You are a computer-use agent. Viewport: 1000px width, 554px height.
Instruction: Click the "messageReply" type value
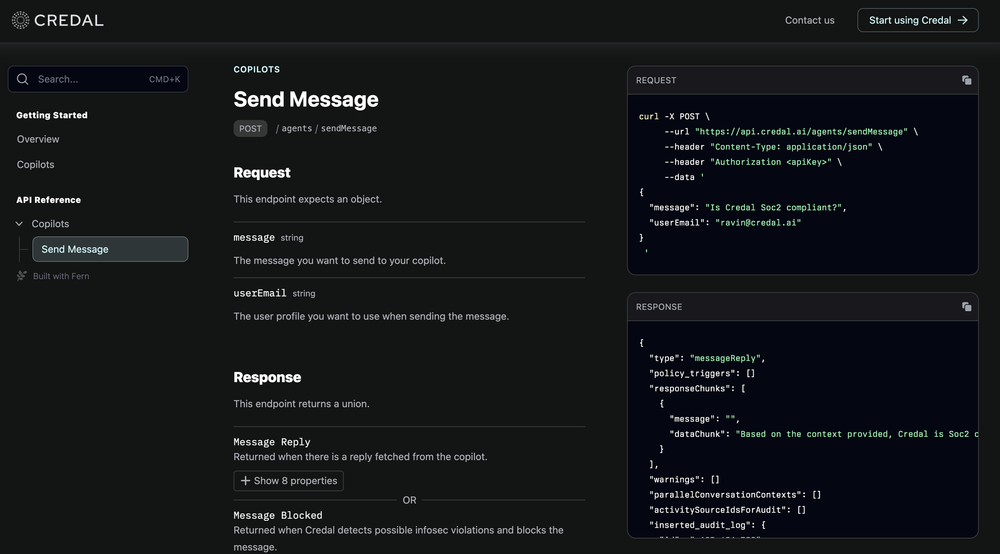tap(724, 358)
